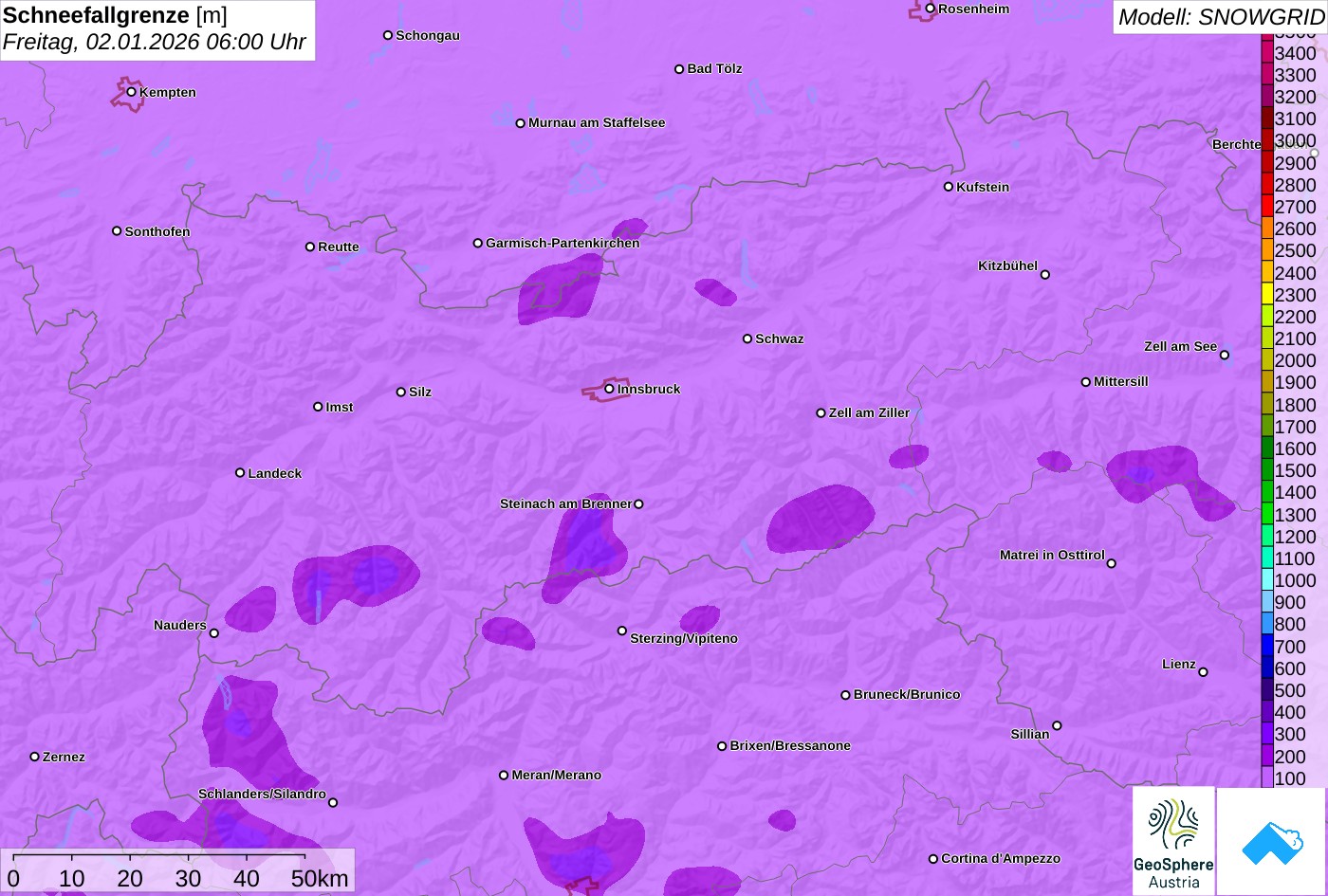Click the Zell am See marker dot
This screenshot has height=896, width=1328.
point(1225,356)
